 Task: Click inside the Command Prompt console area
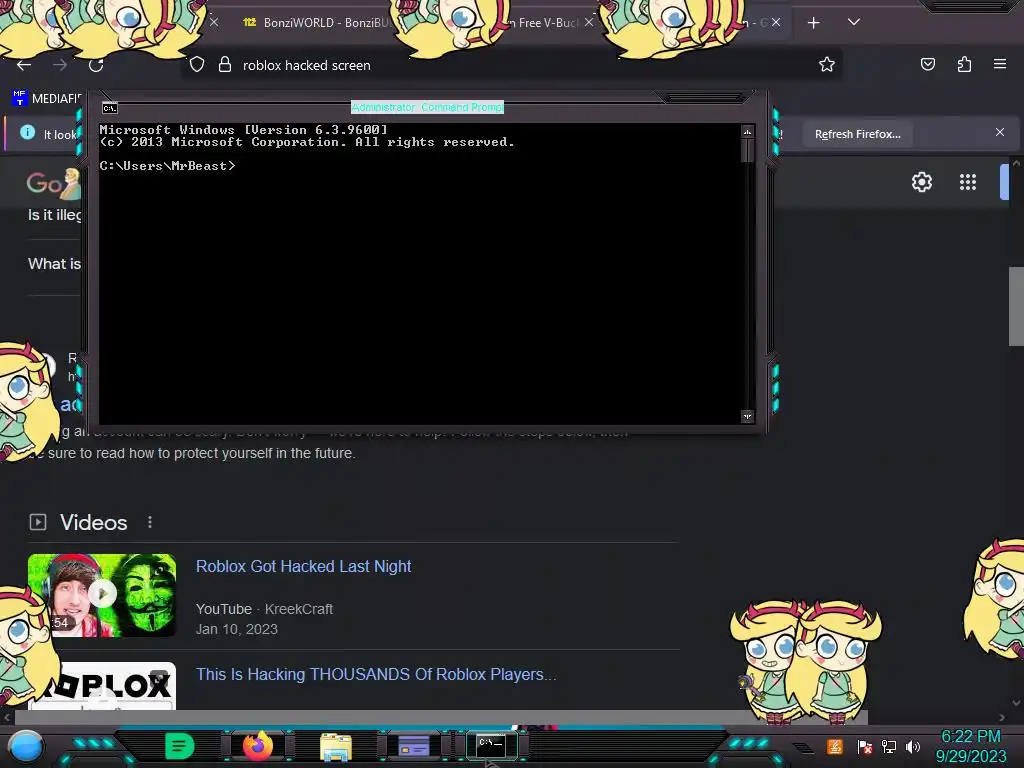pos(420,273)
